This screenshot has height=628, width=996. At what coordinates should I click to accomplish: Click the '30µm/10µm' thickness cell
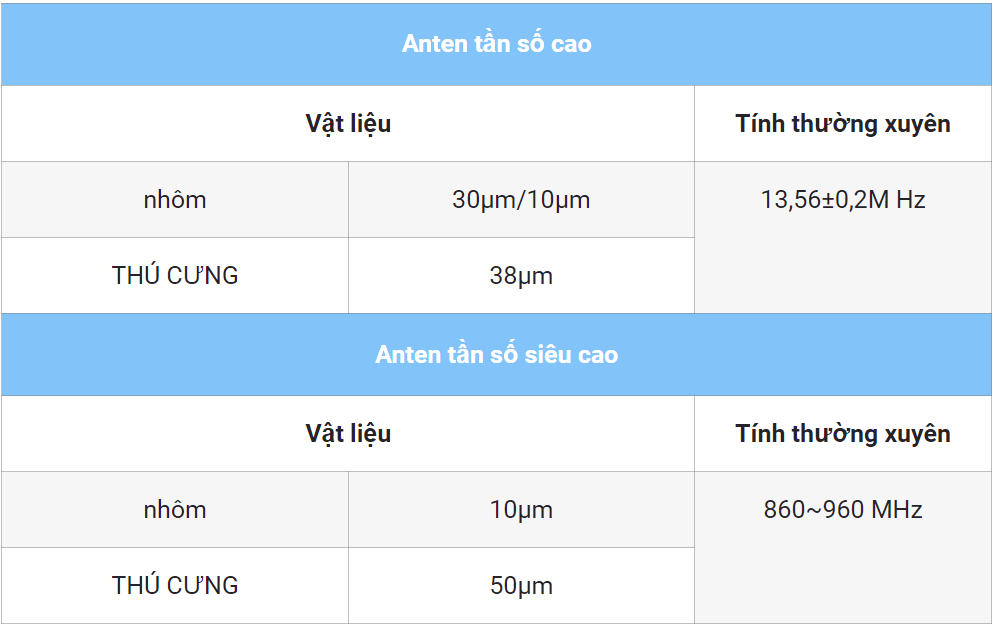[x=521, y=200]
